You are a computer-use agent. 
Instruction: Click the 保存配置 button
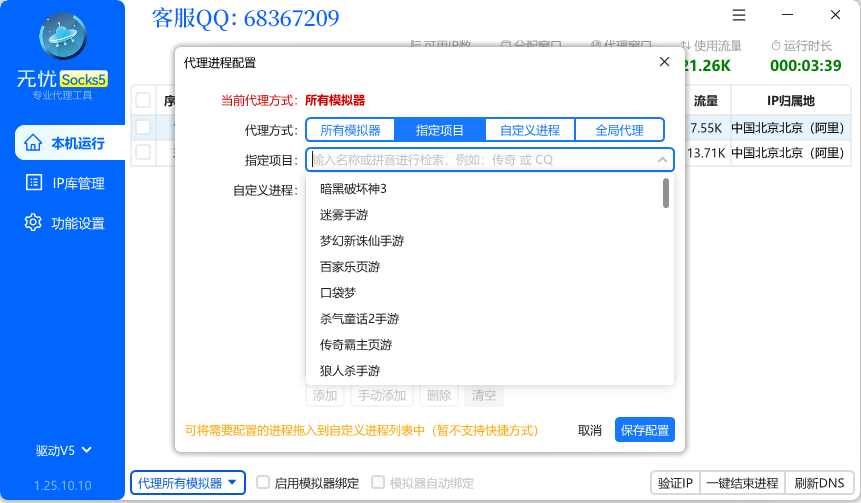(x=645, y=430)
